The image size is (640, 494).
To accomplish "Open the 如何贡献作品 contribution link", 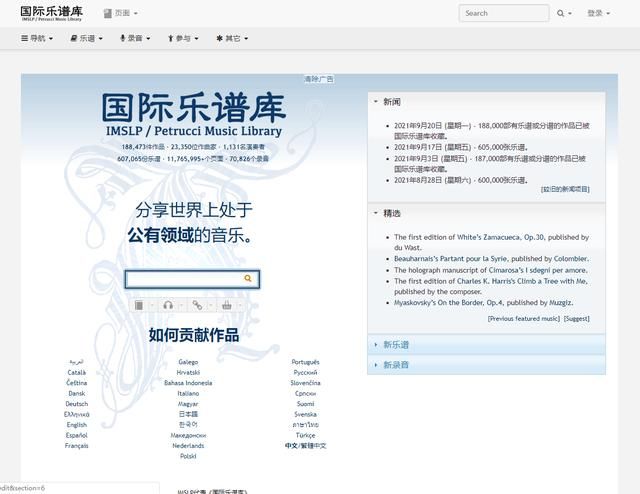I will click(193, 335).
